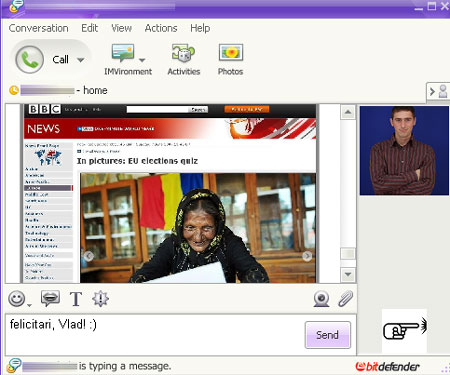Click the world map thumbnail in BBC sidebar
450x375 pixels.
[48, 157]
